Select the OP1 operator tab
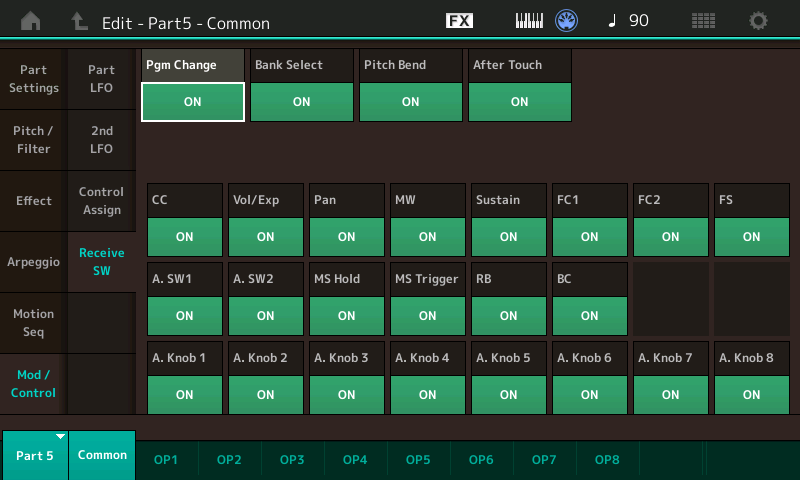 click(x=166, y=459)
